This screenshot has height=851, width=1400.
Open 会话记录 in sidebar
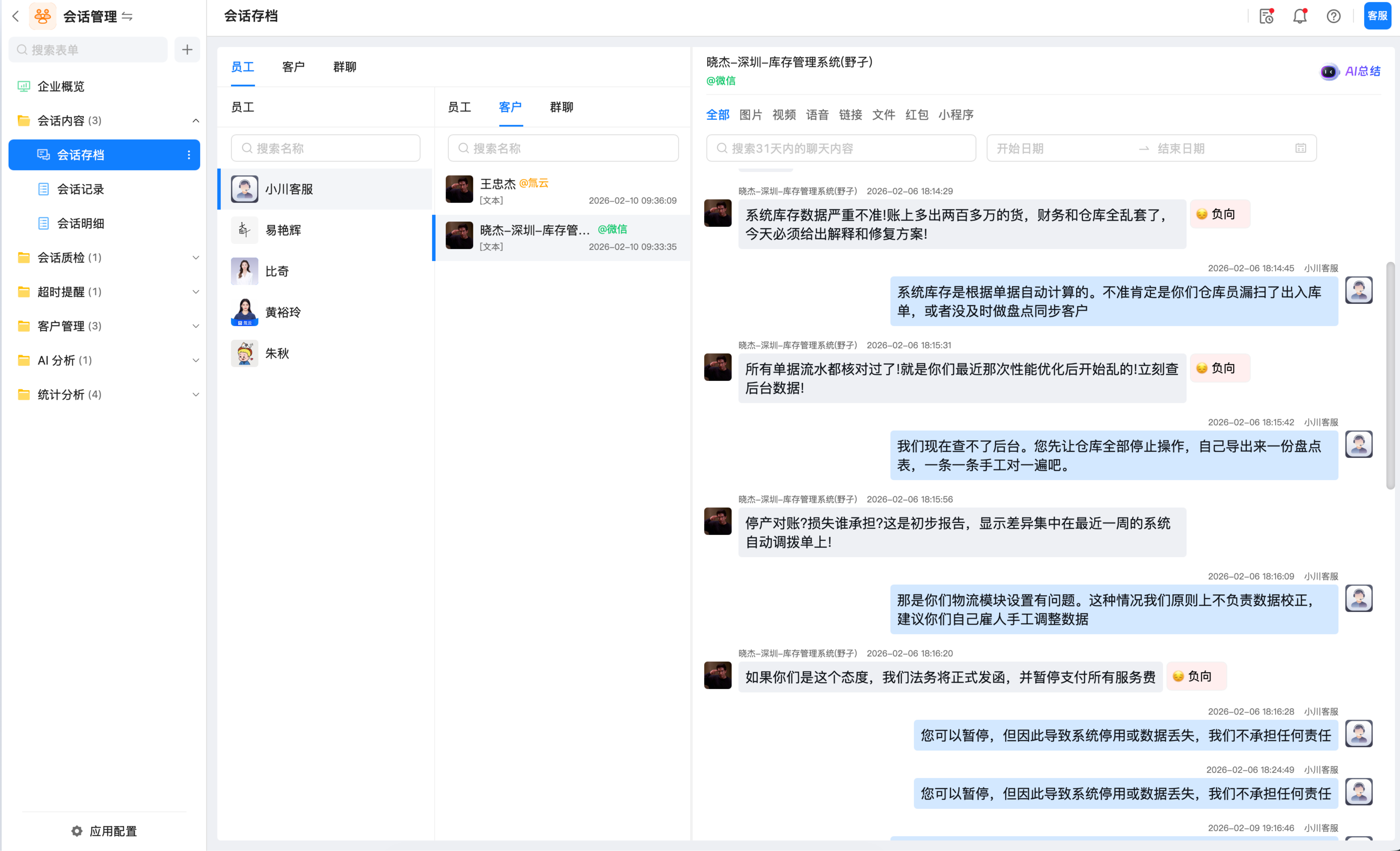click(80, 189)
